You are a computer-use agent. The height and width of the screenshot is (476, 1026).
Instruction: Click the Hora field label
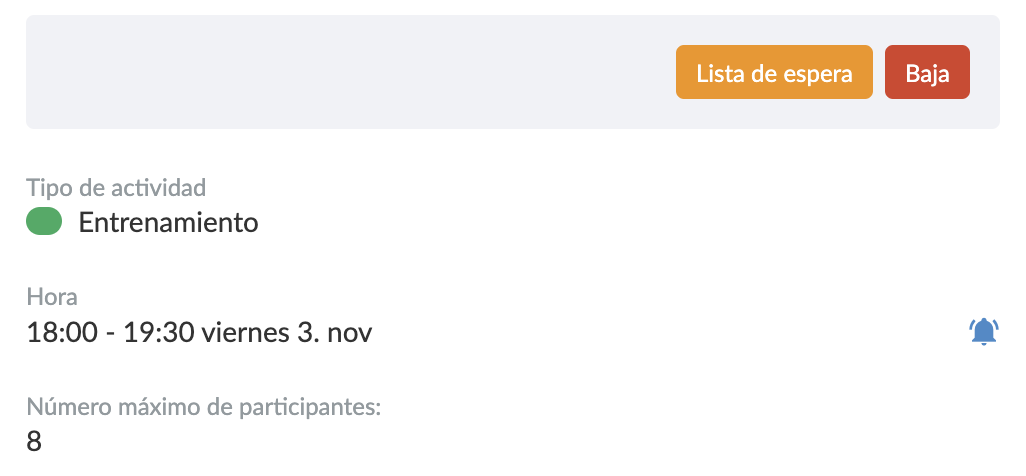click(52, 296)
